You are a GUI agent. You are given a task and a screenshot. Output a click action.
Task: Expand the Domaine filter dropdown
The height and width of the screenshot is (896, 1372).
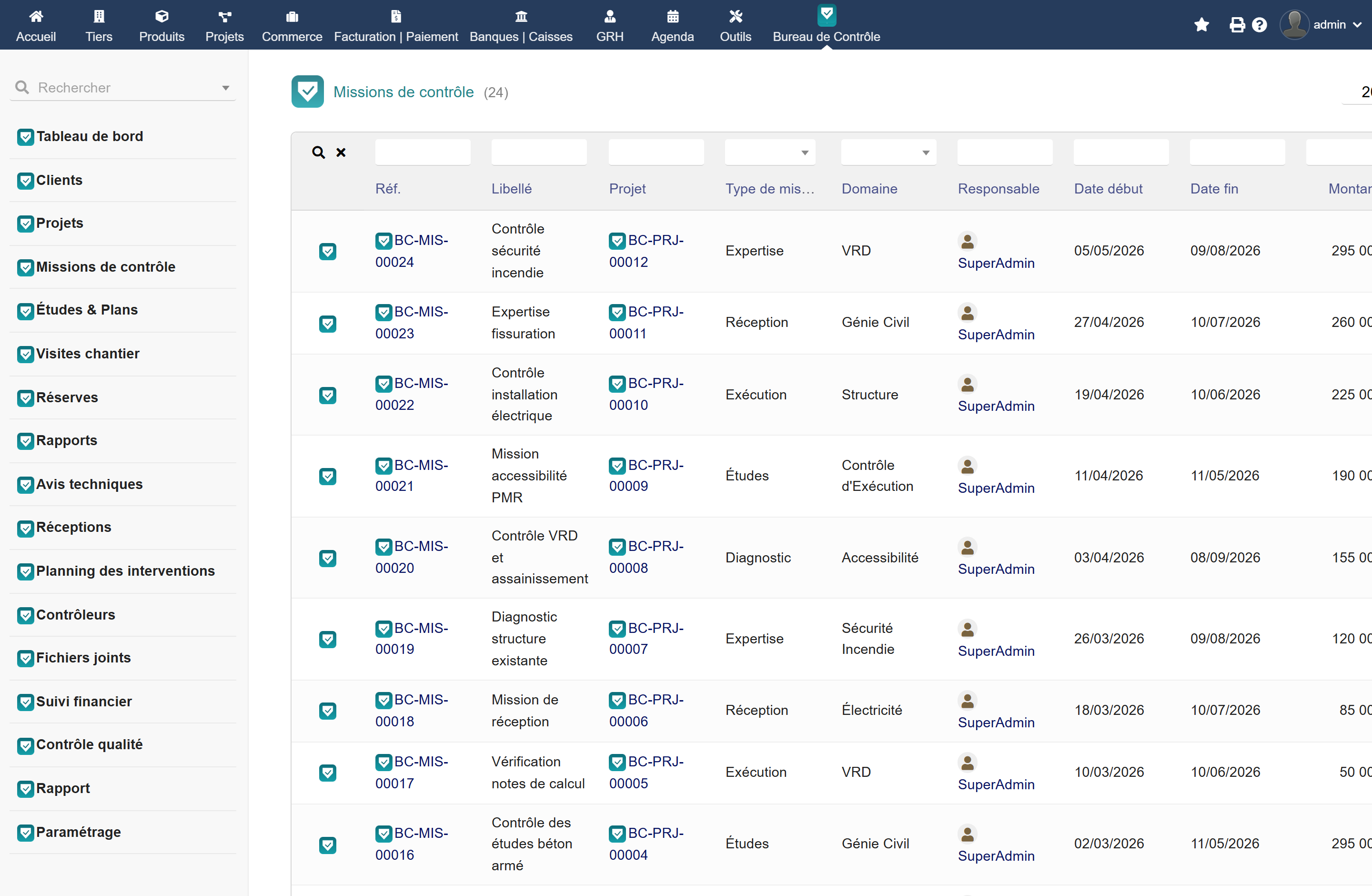pyautogui.click(x=889, y=152)
